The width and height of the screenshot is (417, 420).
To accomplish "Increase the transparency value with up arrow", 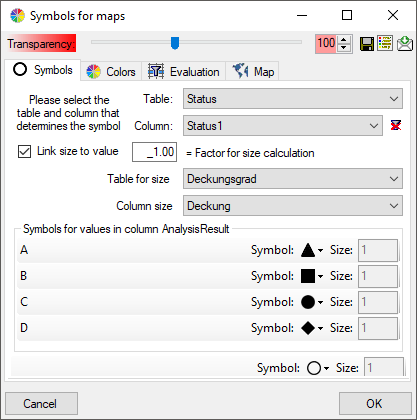I will point(344,40).
